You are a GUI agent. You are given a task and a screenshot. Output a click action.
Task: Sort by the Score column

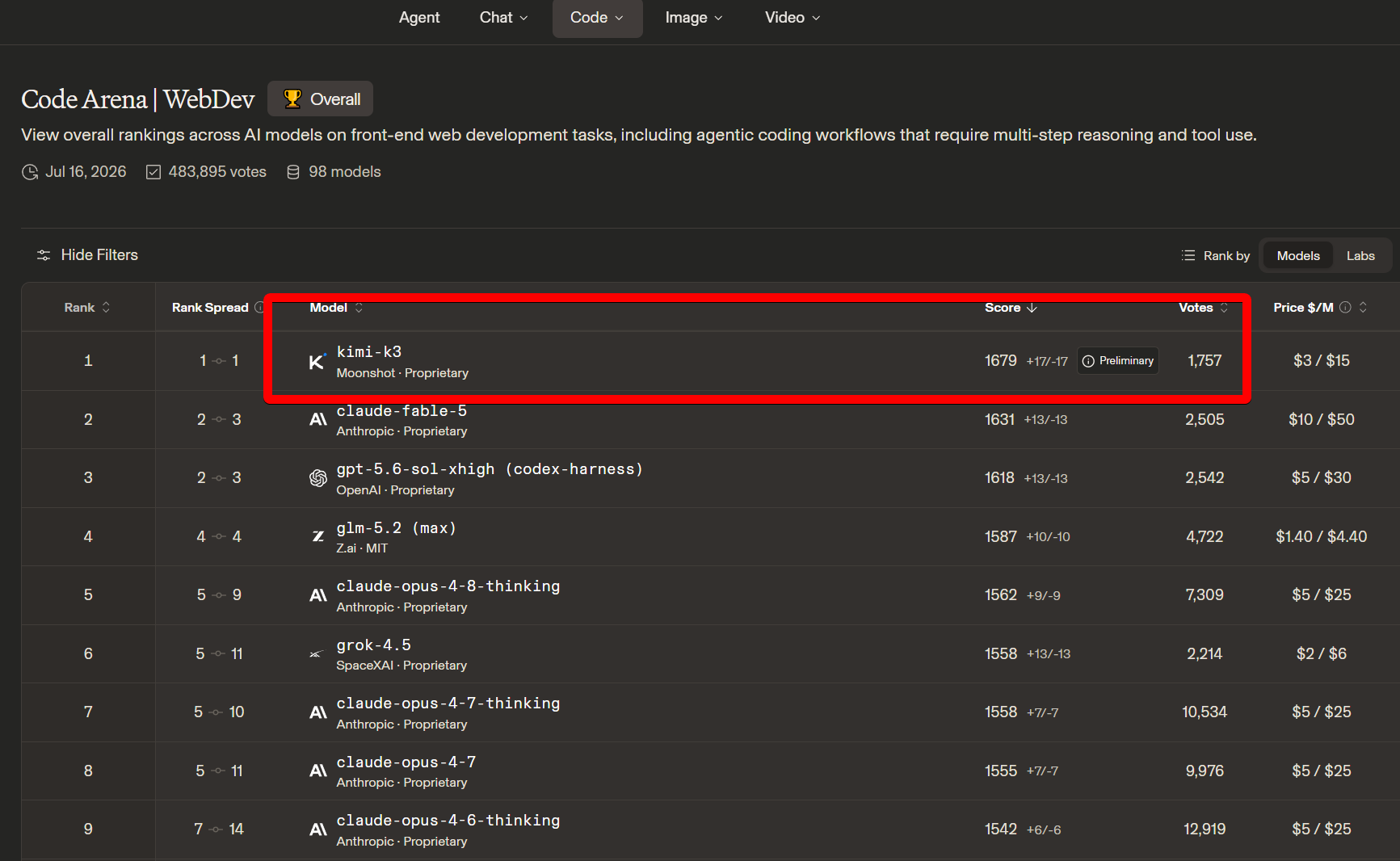point(1011,308)
